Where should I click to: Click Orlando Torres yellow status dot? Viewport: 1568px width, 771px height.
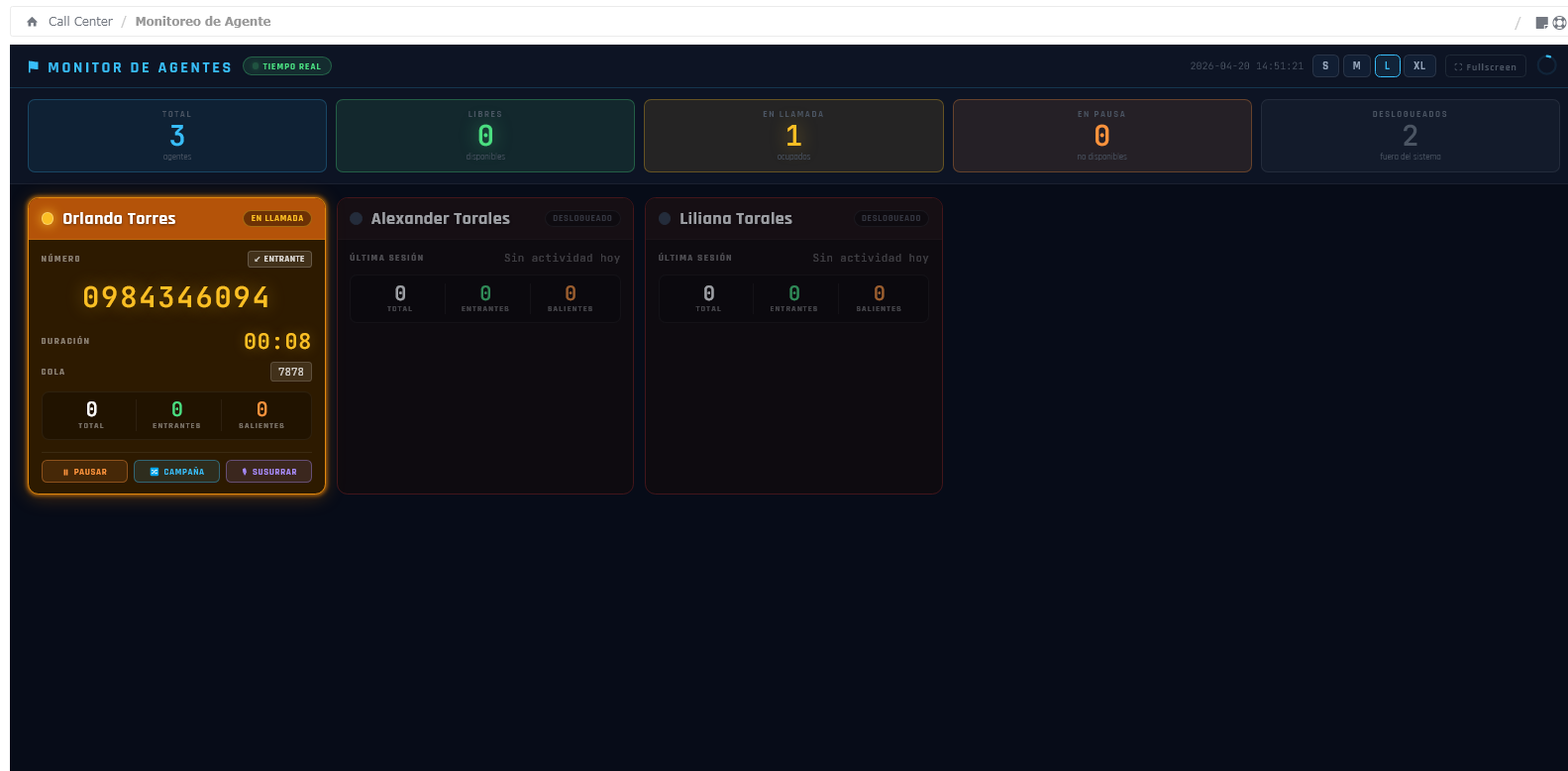tap(48, 219)
